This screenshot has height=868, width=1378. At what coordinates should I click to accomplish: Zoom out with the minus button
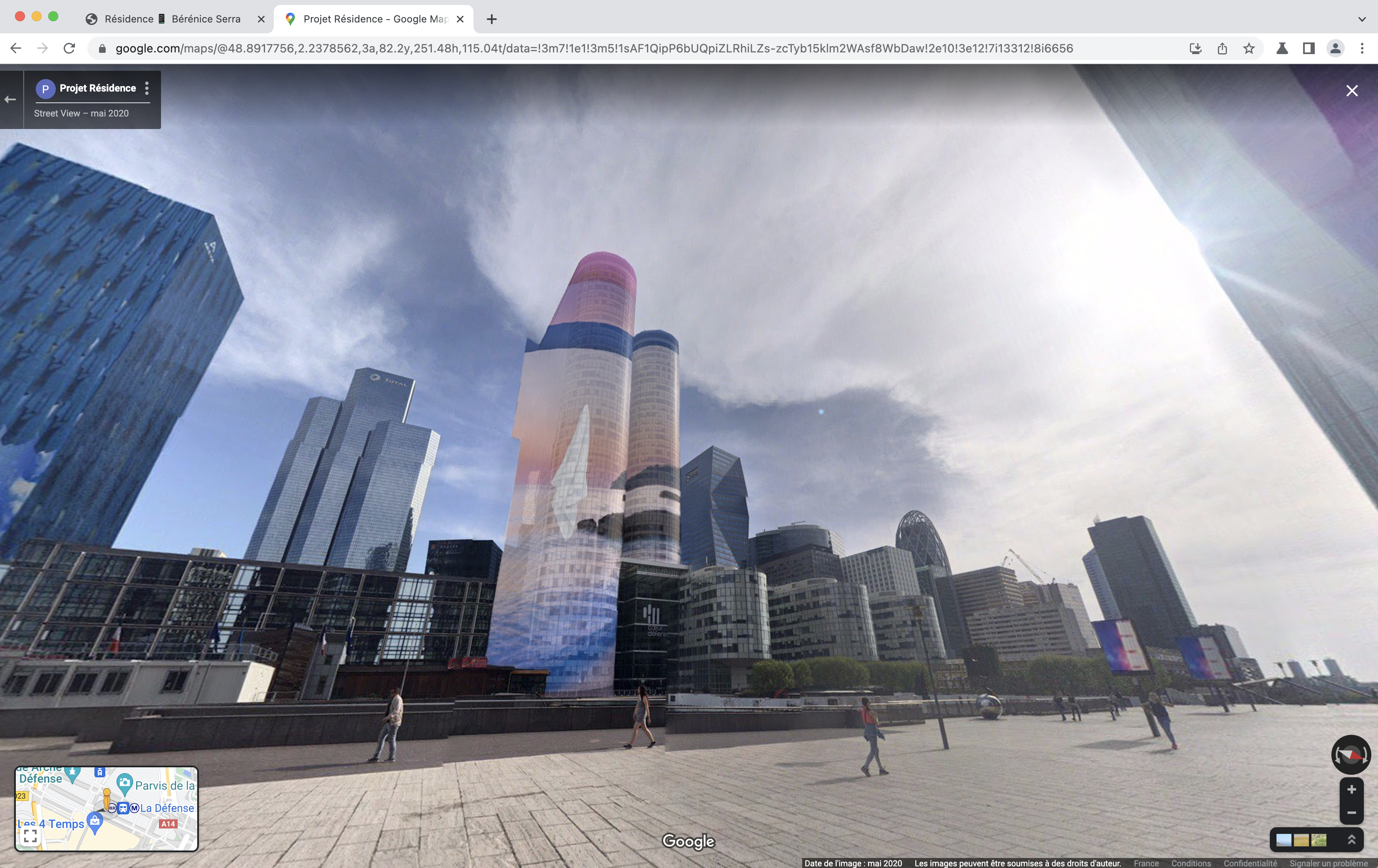(x=1352, y=813)
